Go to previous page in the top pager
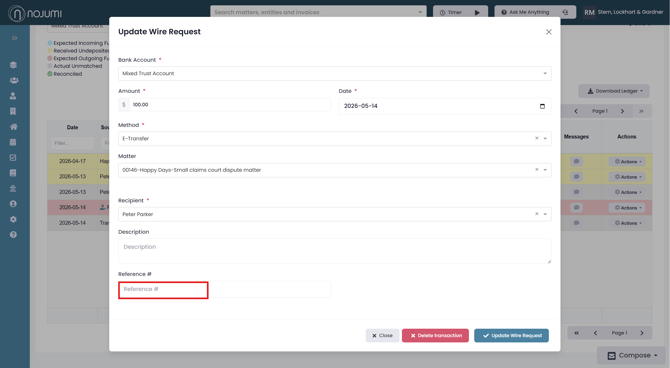Screen dimensions: 670x368 click(576, 111)
